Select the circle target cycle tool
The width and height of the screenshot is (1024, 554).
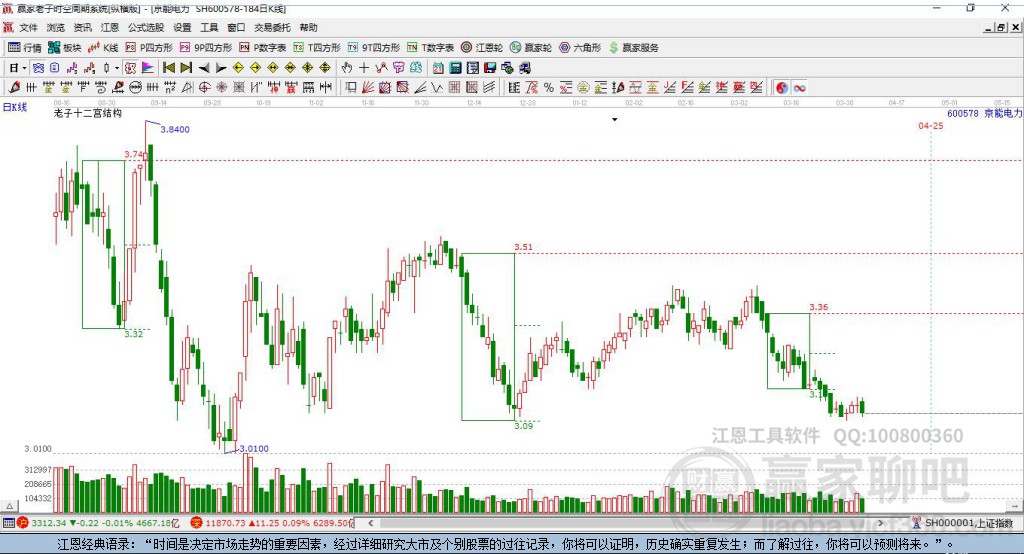204,87
